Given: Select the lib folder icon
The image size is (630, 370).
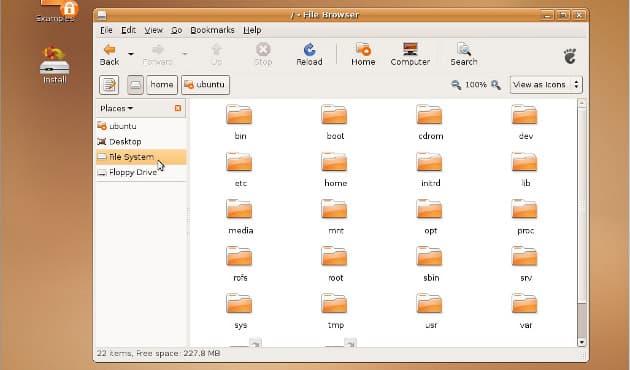Looking at the screenshot, I should click(525, 161).
